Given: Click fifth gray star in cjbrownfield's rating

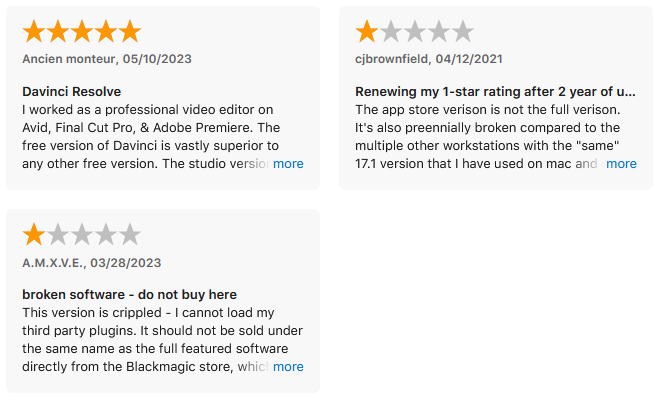Looking at the screenshot, I should [463, 32].
